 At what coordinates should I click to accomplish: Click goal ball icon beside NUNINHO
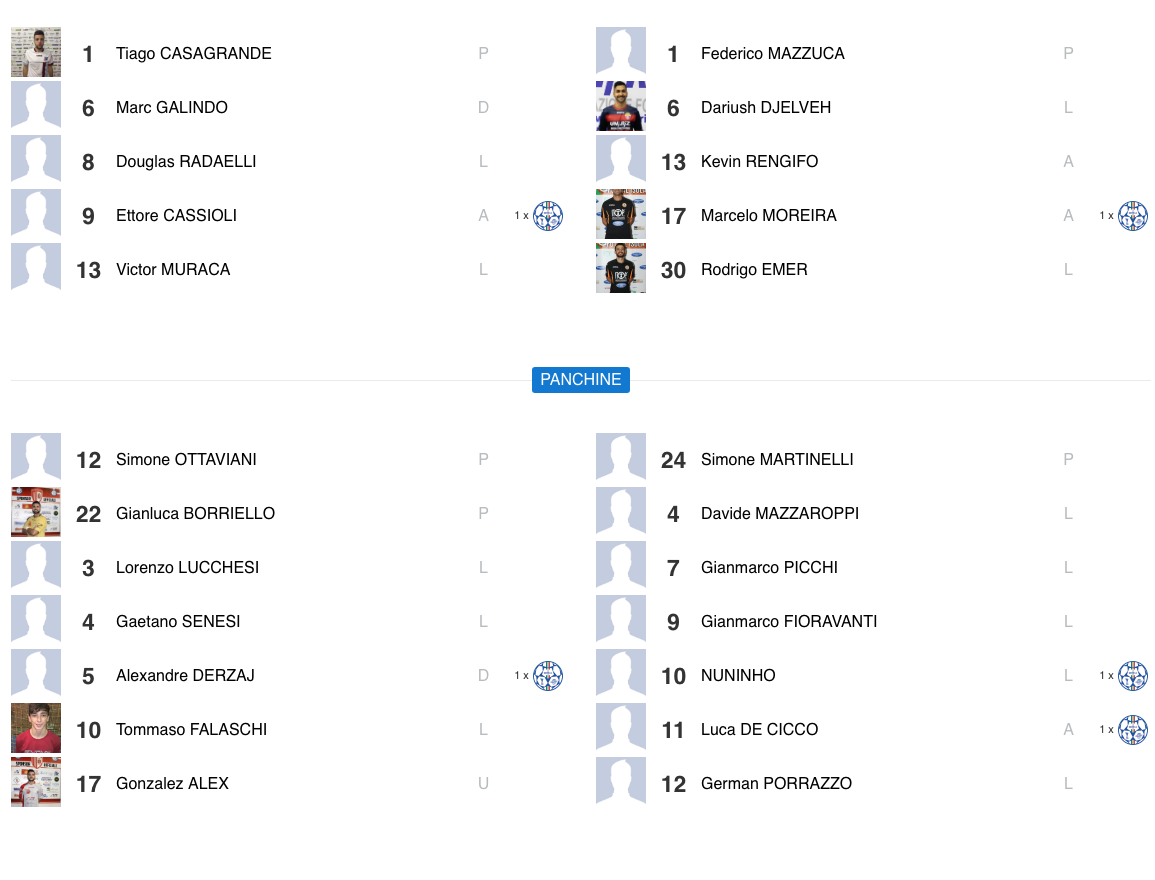[1133, 676]
